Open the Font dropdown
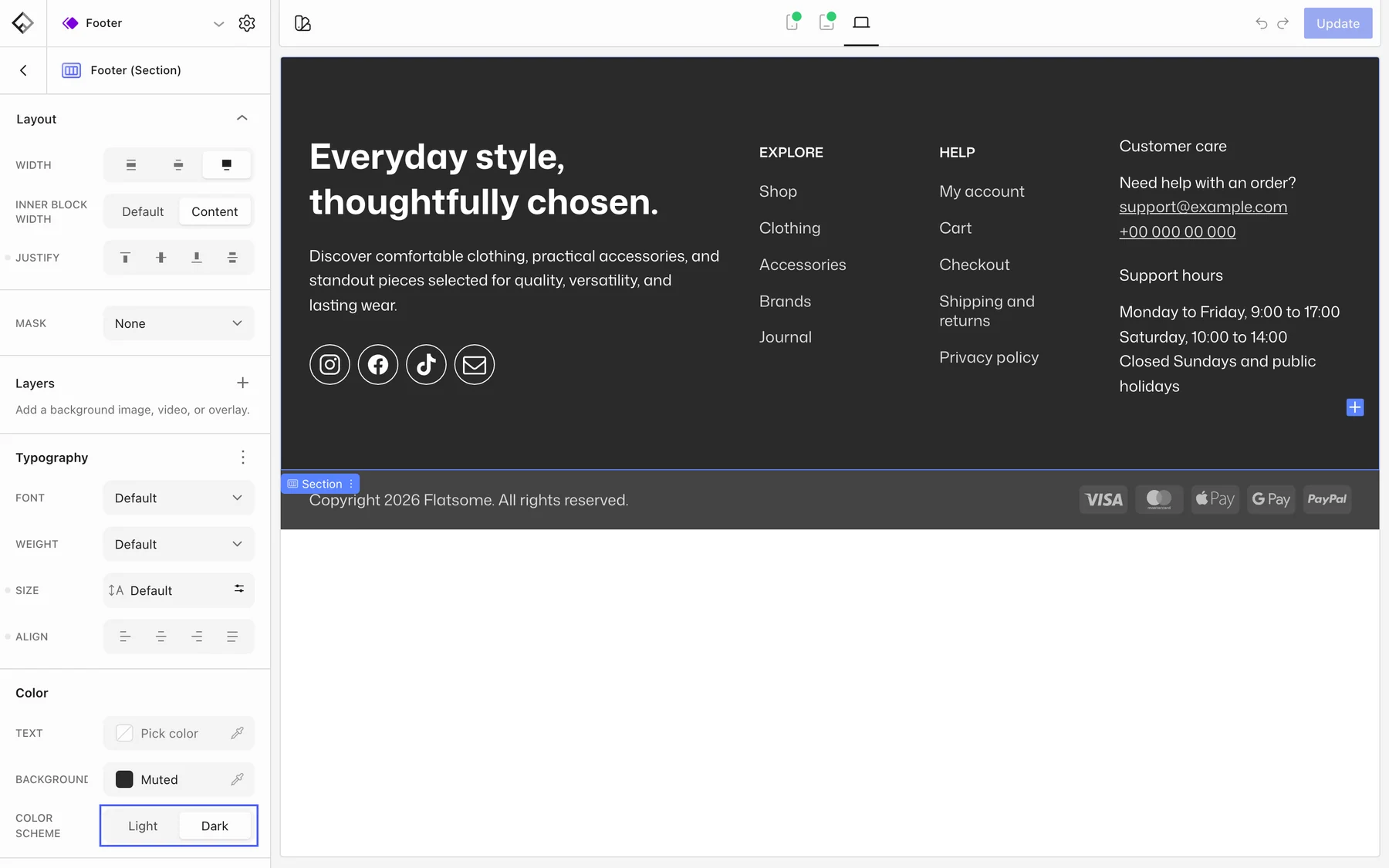1389x868 pixels. (178, 498)
